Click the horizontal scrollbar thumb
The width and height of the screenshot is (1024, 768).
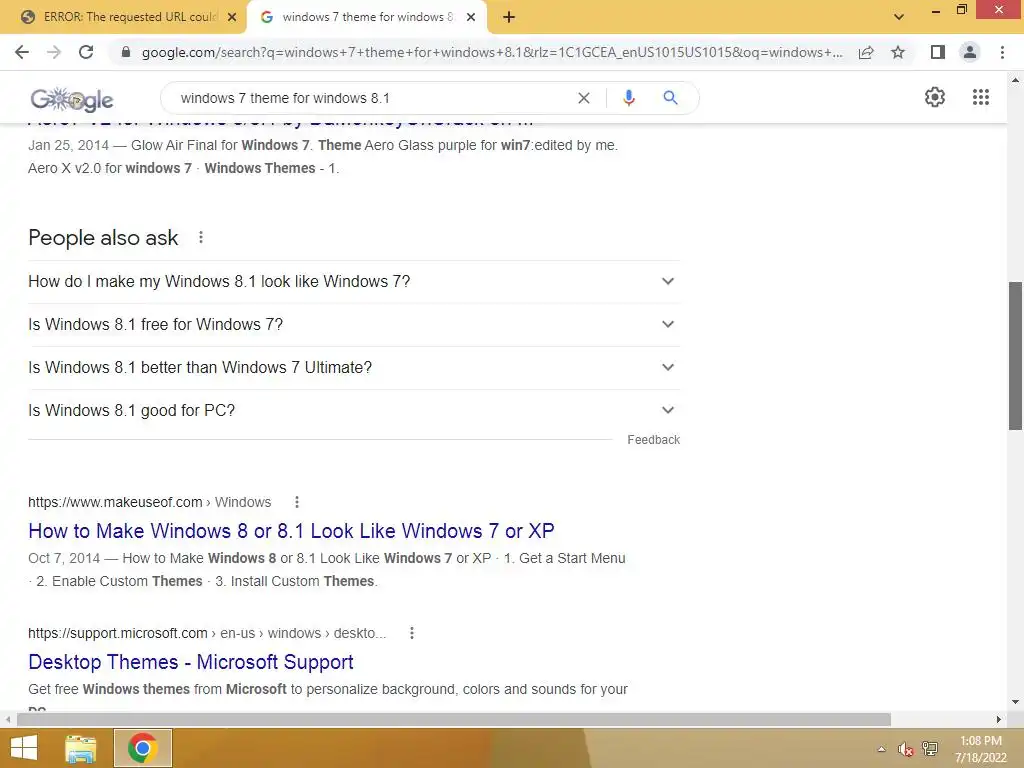point(454,720)
